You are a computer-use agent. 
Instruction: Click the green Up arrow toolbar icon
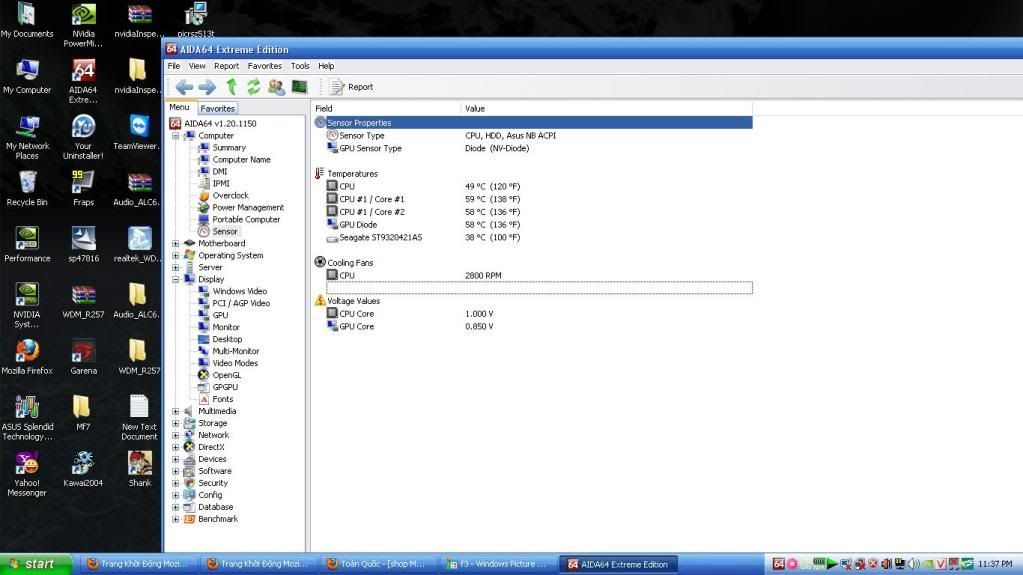tap(231, 87)
